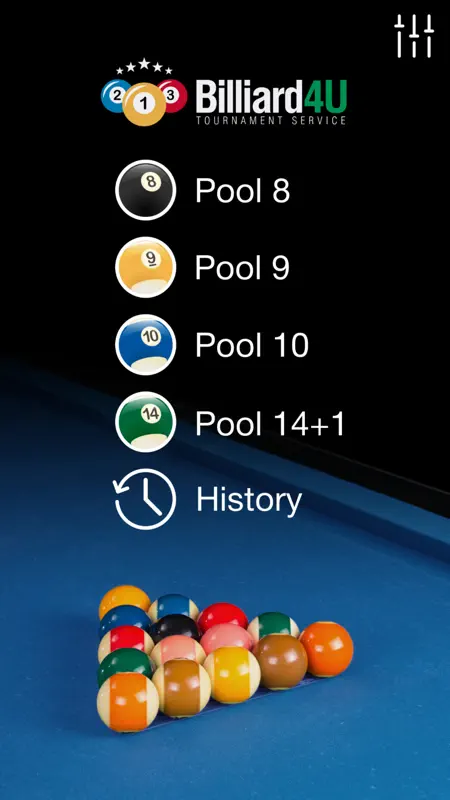Image resolution: width=450 pixels, height=800 pixels.
Task: Tap the green 14-ball icon
Action: point(146,422)
